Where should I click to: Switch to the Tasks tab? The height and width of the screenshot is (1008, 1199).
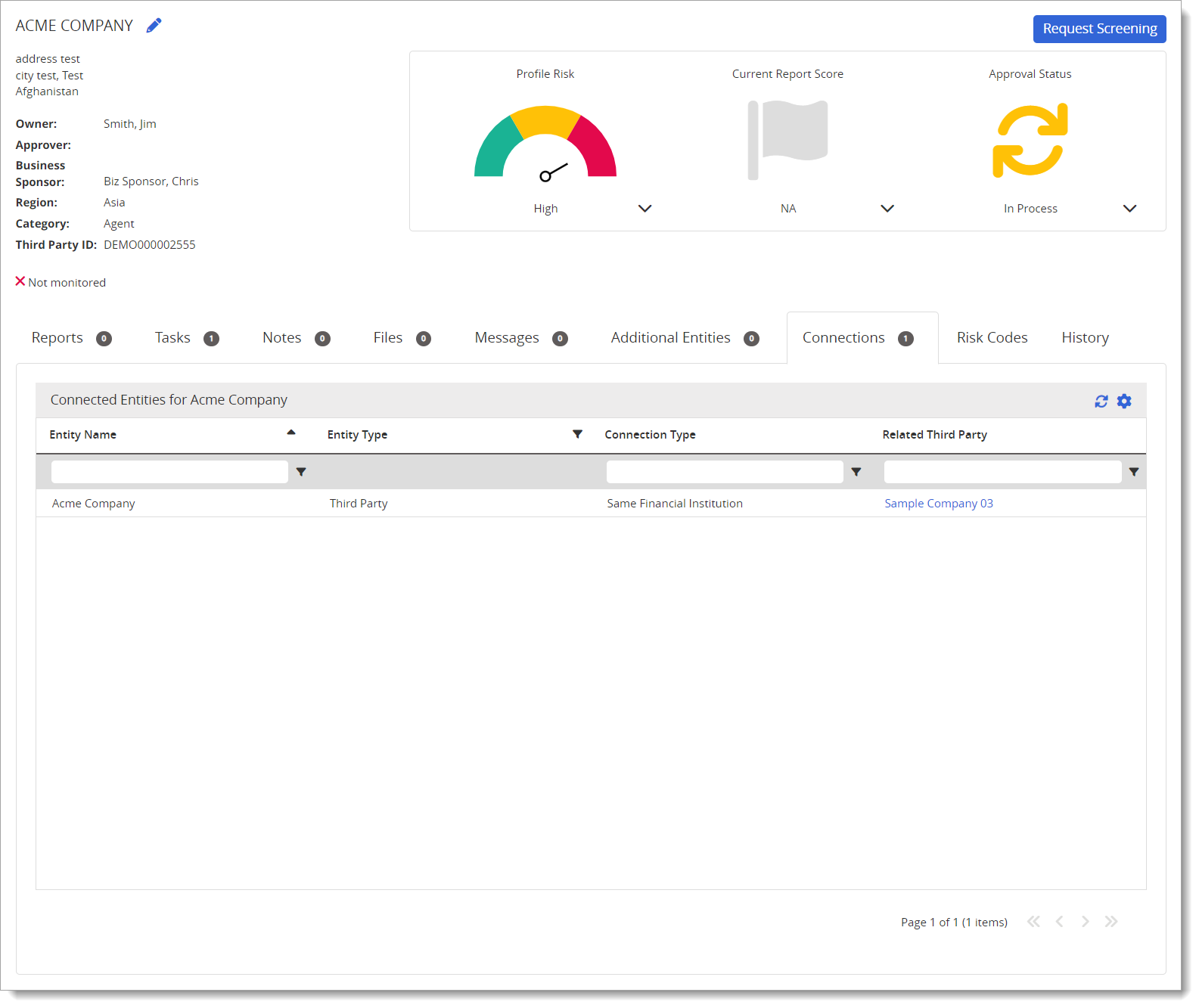[x=187, y=338]
